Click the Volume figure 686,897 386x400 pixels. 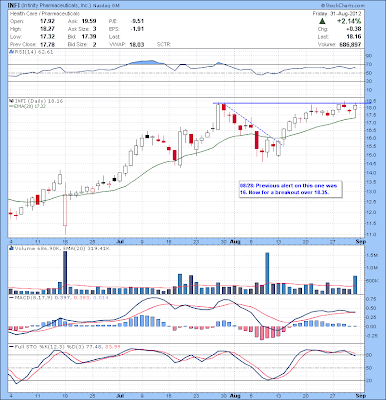tap(349, 44)
